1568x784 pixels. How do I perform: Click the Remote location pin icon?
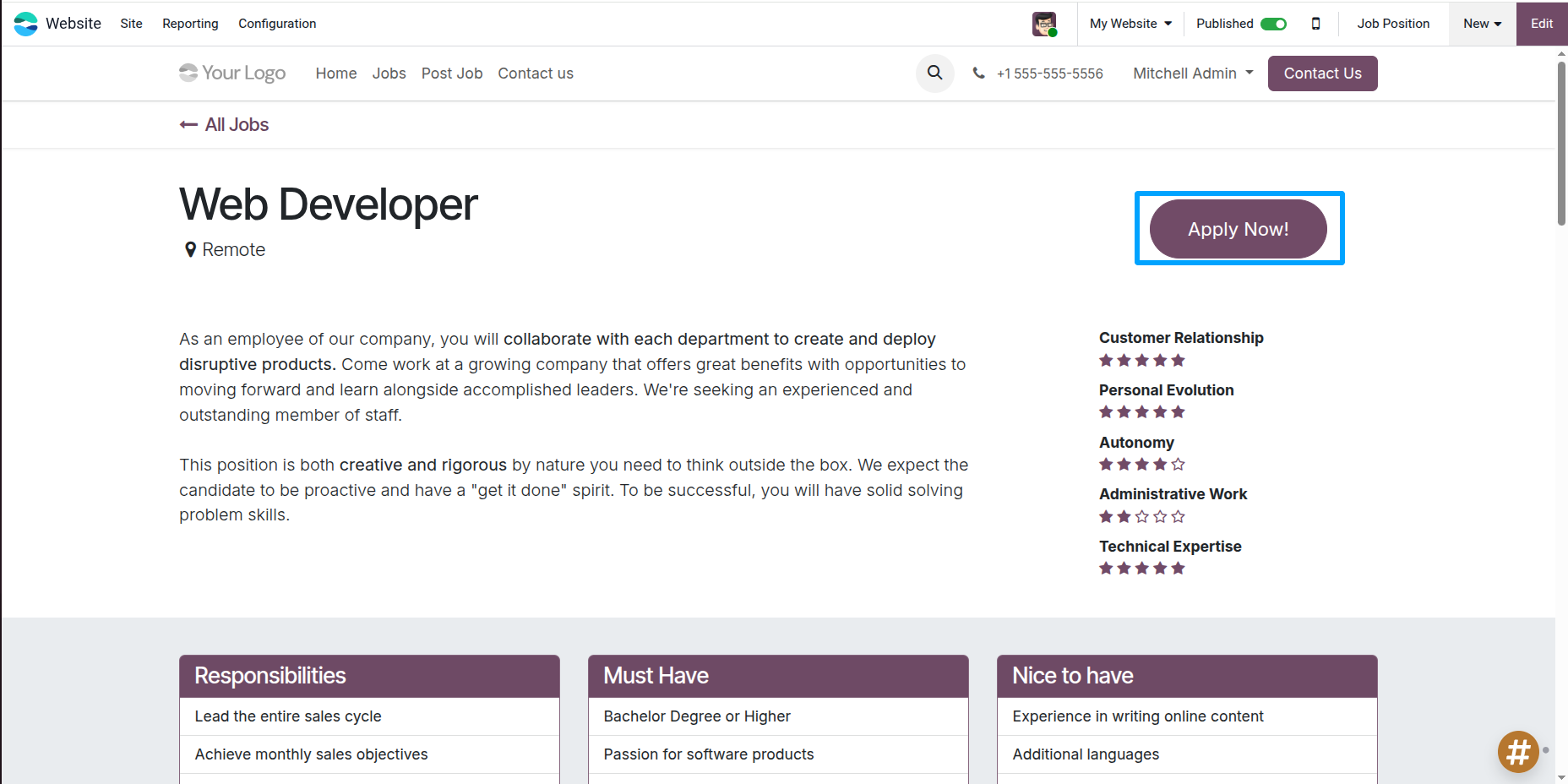point(190,250)
